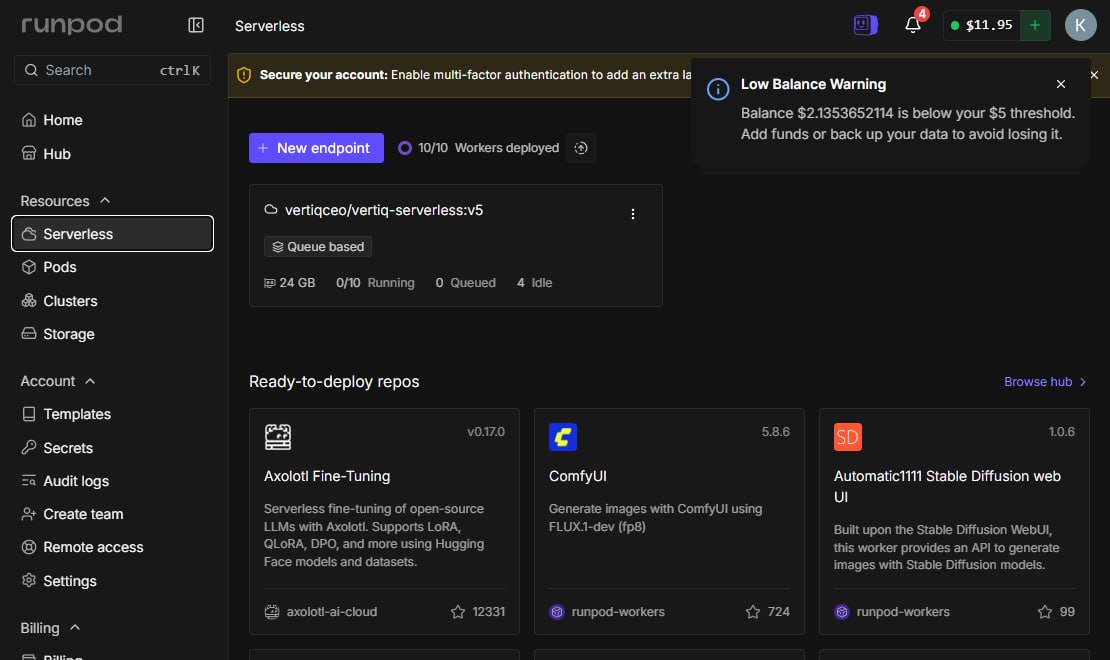Click the cloud icon beside vertiq-serverless:v5
Screen dimensions: 1110x660
click(270, 210)
